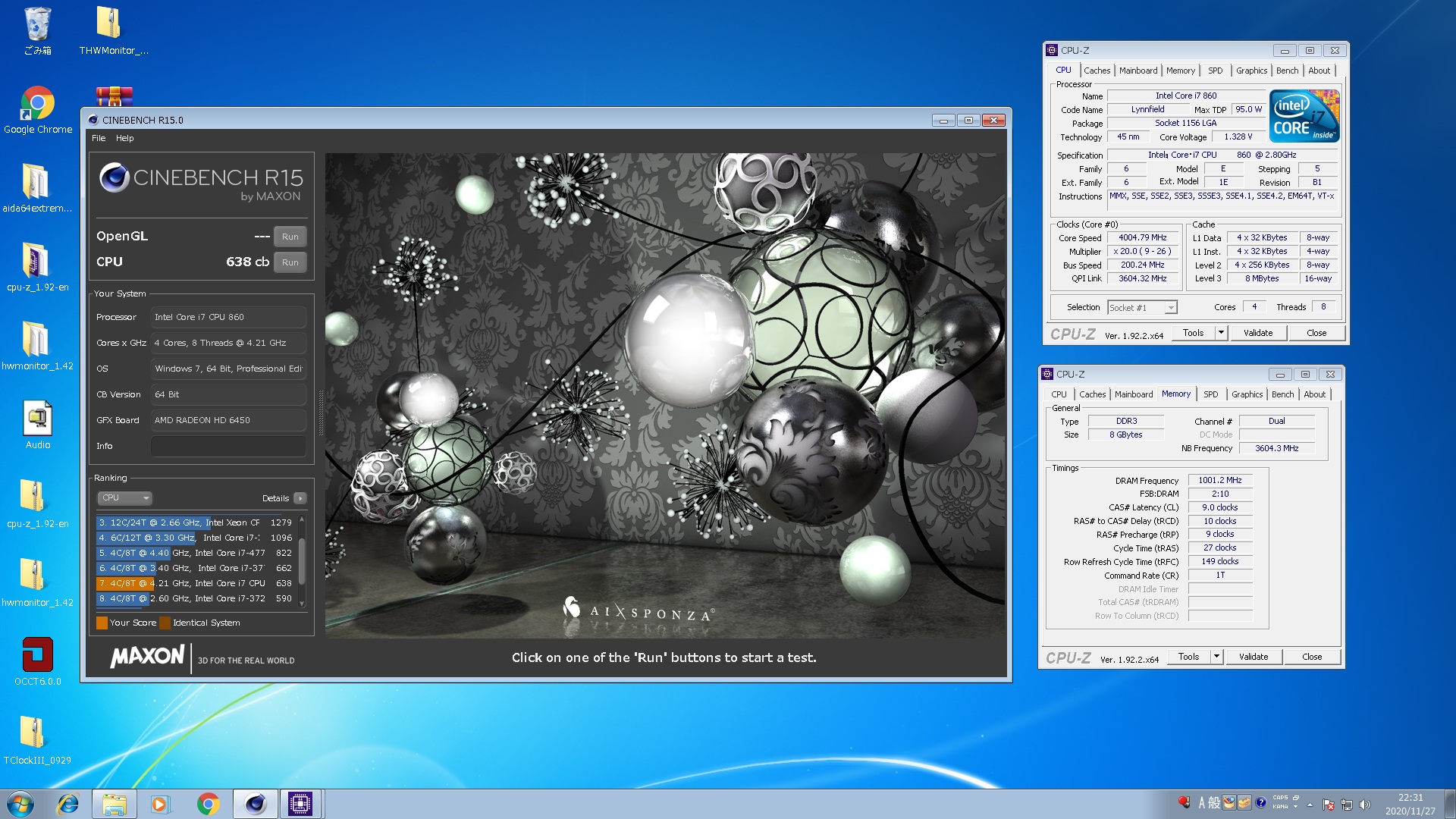
Task: Show hidden tray icons arrow
Action: coord(1310,805)
